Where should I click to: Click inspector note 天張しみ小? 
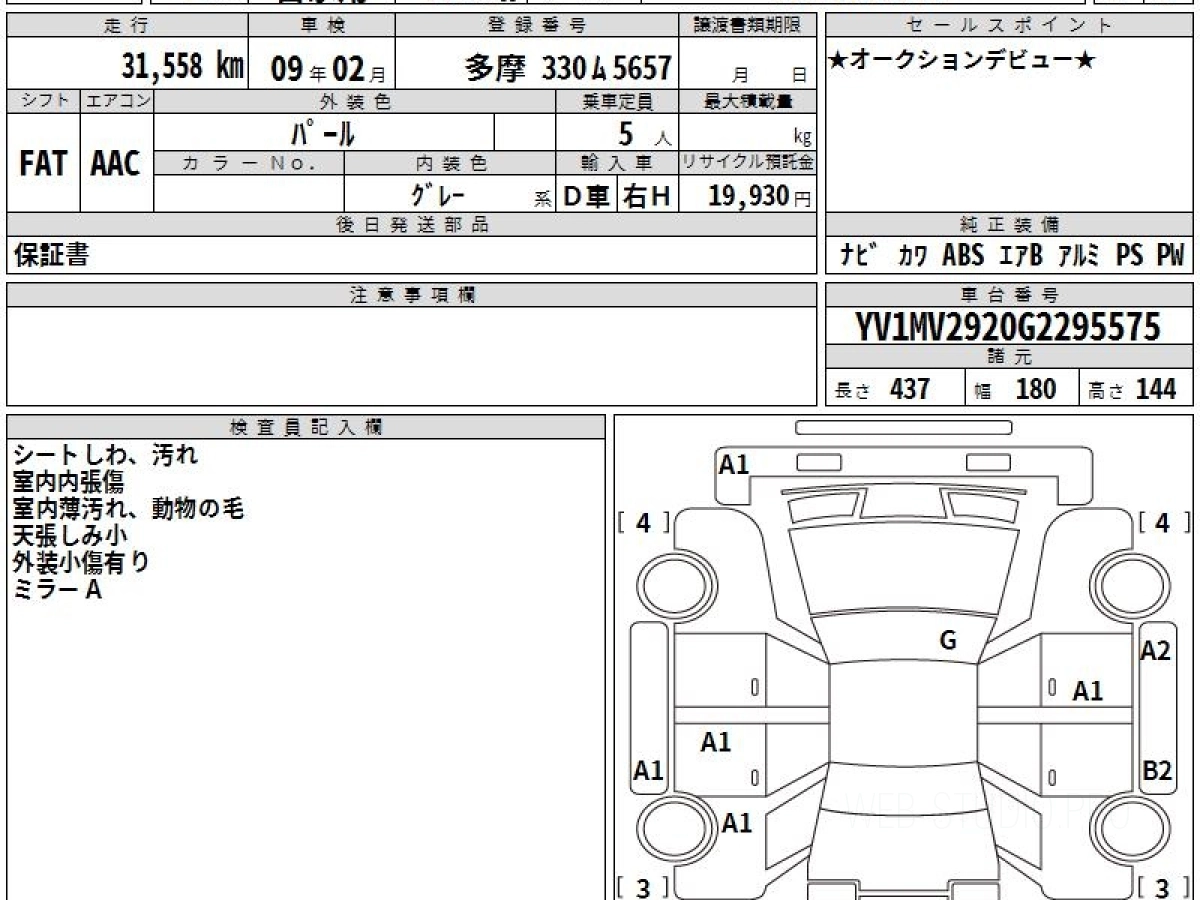click(70, 536)
